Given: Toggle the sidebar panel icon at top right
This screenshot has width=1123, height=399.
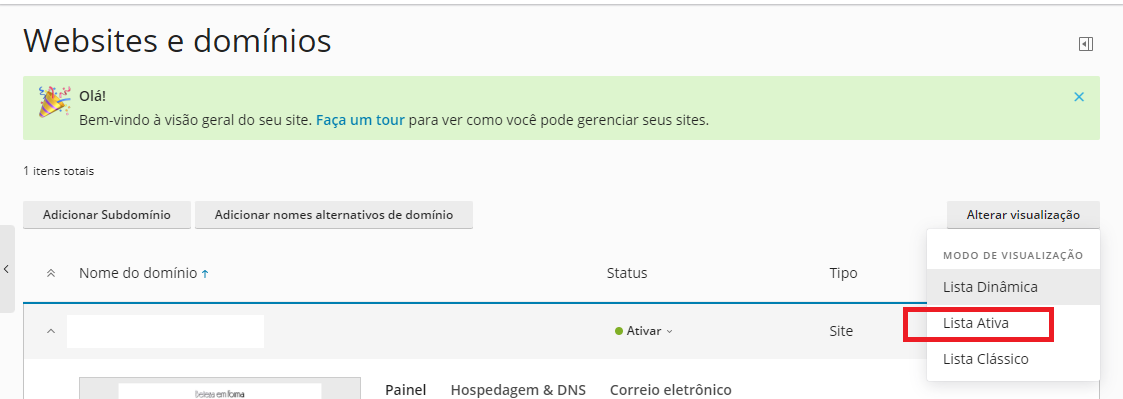Looking at the screenshot, I should tap(1086, 44).
